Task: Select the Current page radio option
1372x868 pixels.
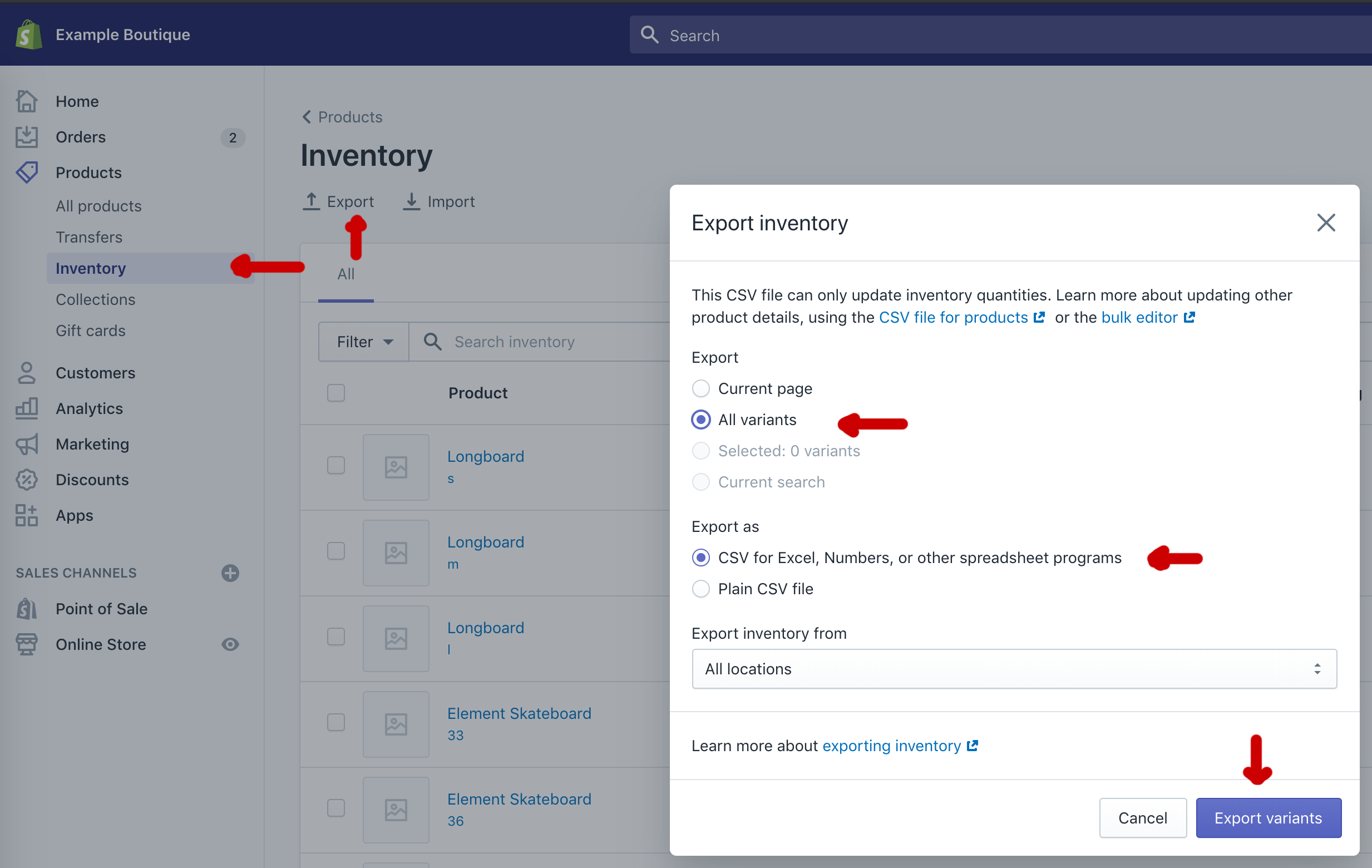Action: (701, 389)
